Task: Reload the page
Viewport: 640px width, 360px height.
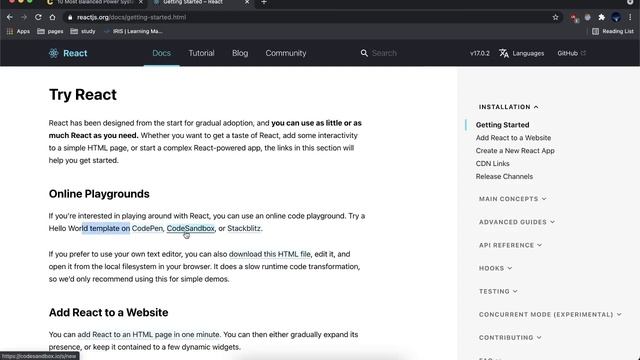Action: 38,17
